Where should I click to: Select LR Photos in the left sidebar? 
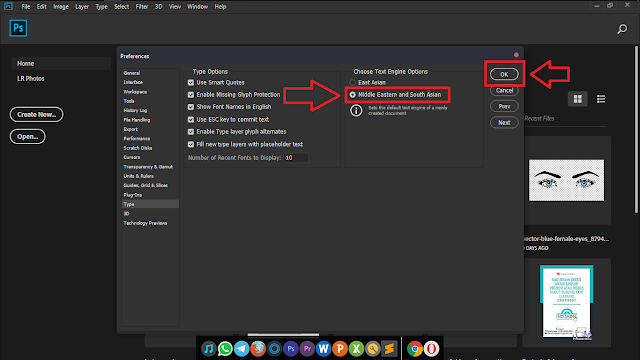[x=31, y=78]
